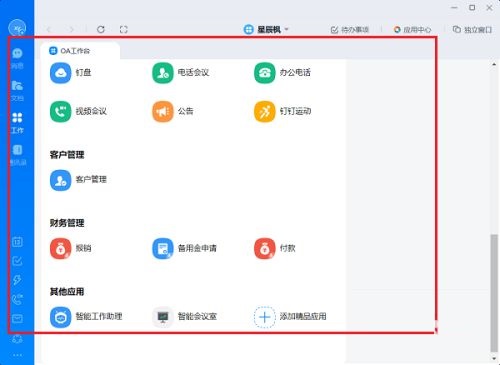Open the 钉钉运动 app

click(x=265, y=111)
